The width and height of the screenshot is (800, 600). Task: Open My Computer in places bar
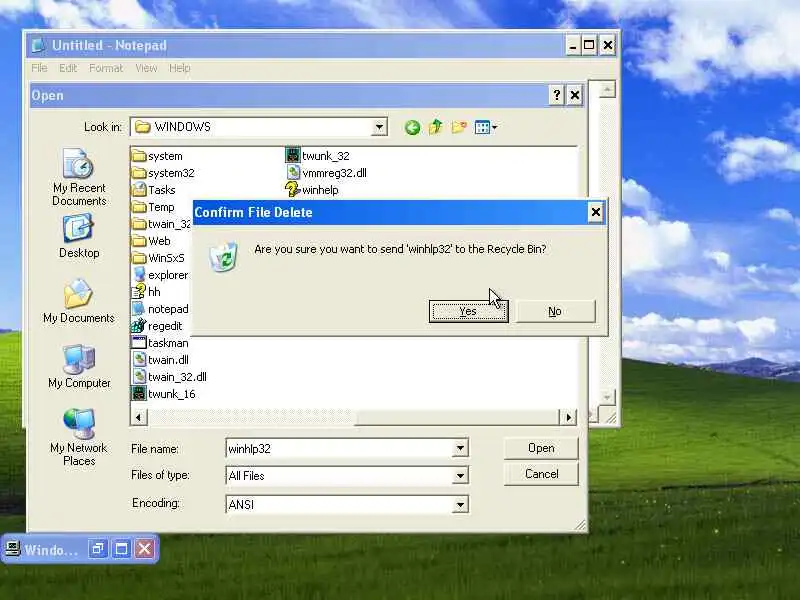pos(79,366)
